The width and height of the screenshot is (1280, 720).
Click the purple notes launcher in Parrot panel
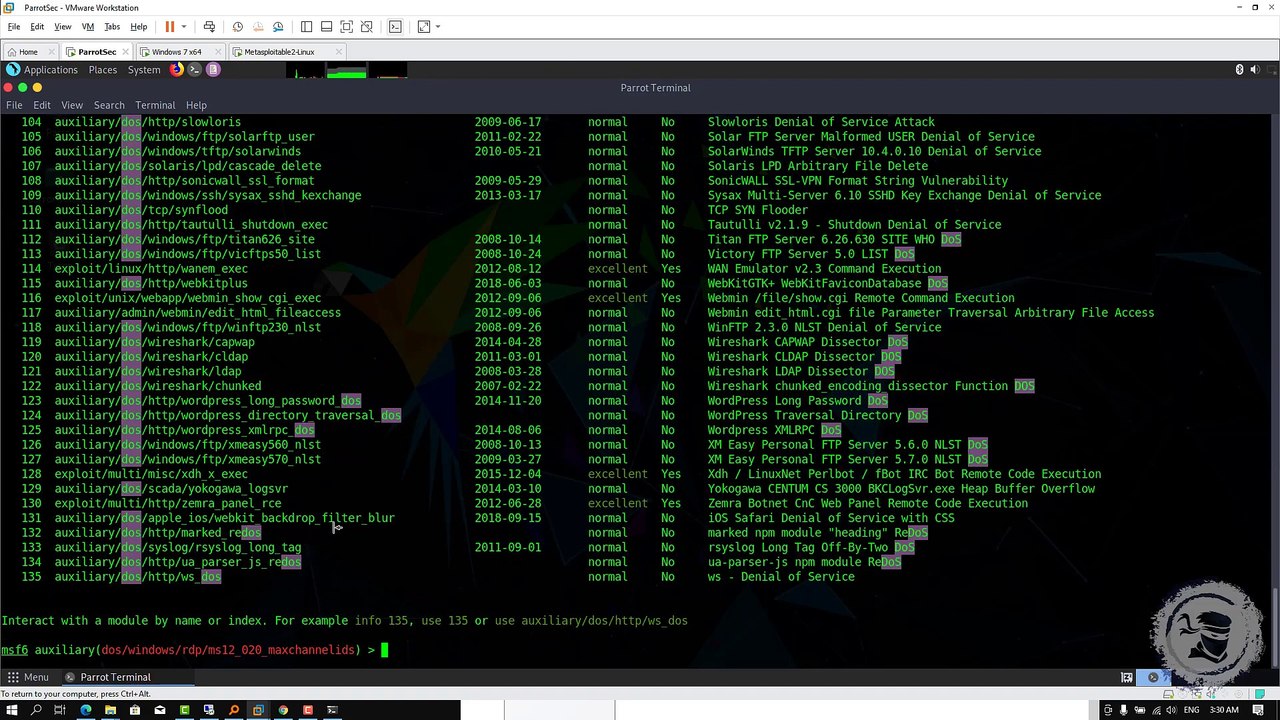click(213, 70)
